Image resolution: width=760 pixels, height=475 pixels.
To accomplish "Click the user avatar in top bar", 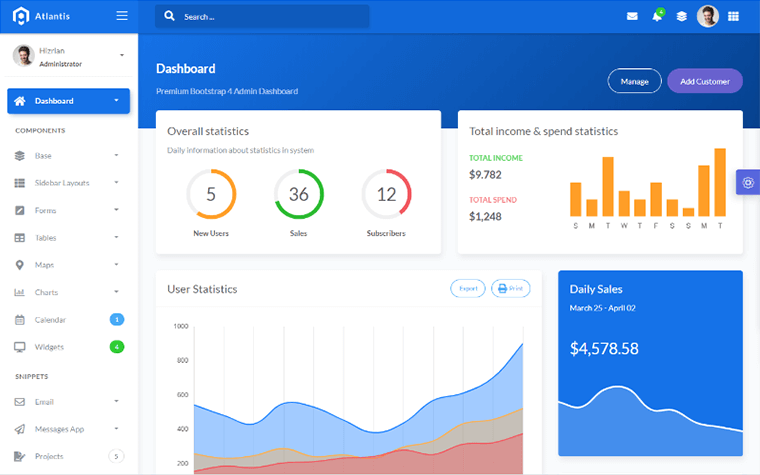I will (x=707, y=16).
